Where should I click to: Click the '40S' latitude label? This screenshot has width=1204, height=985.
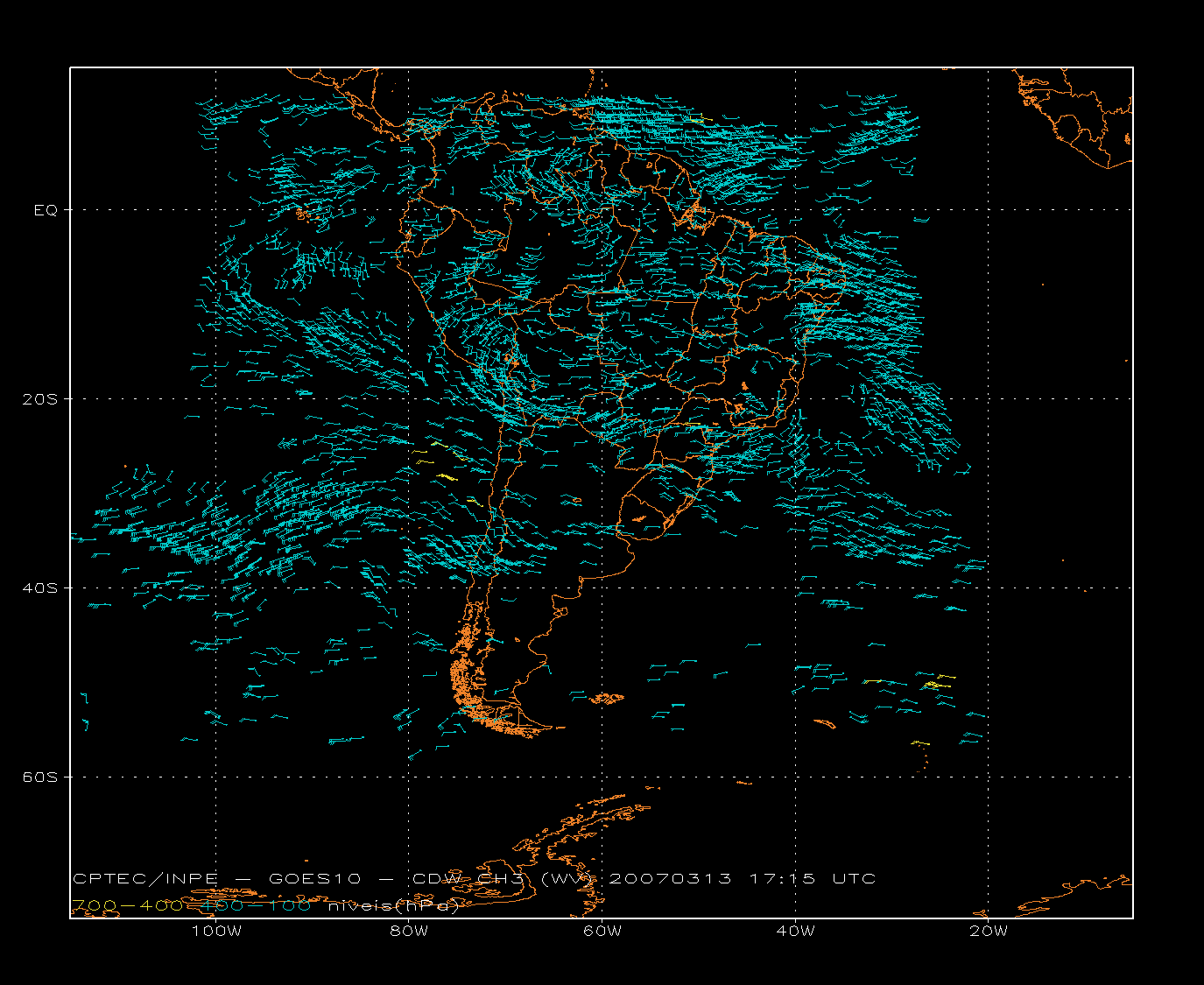pyautogui.click(x=39, y=588)
